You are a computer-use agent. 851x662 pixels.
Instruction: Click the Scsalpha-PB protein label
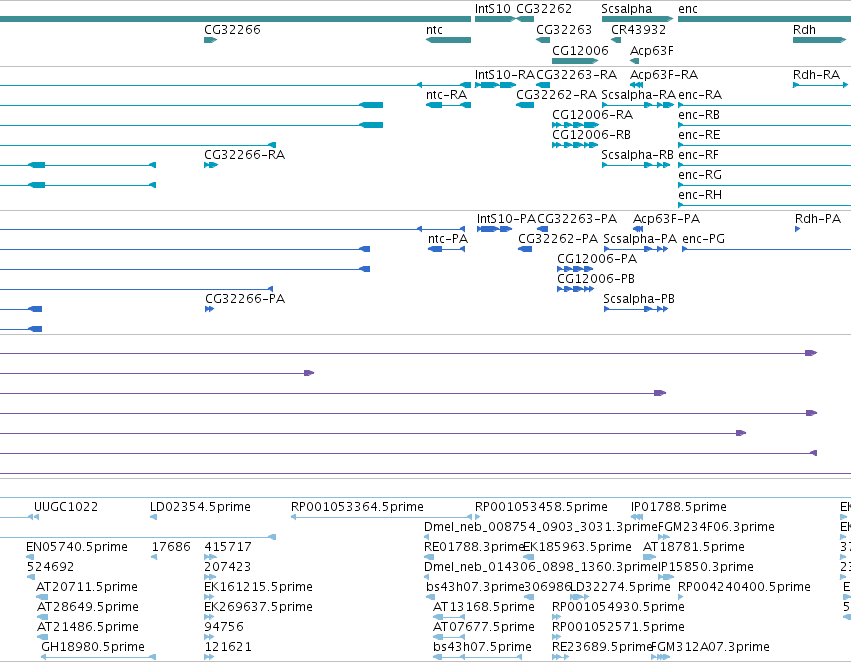pos(639,300)
